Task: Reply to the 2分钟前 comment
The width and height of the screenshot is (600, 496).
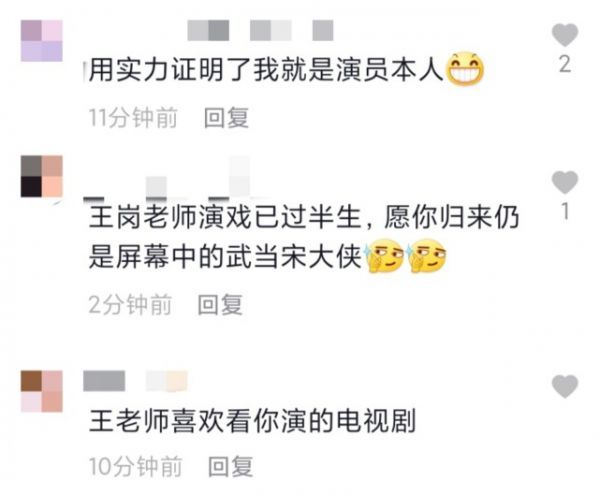Action: (220, 305)
